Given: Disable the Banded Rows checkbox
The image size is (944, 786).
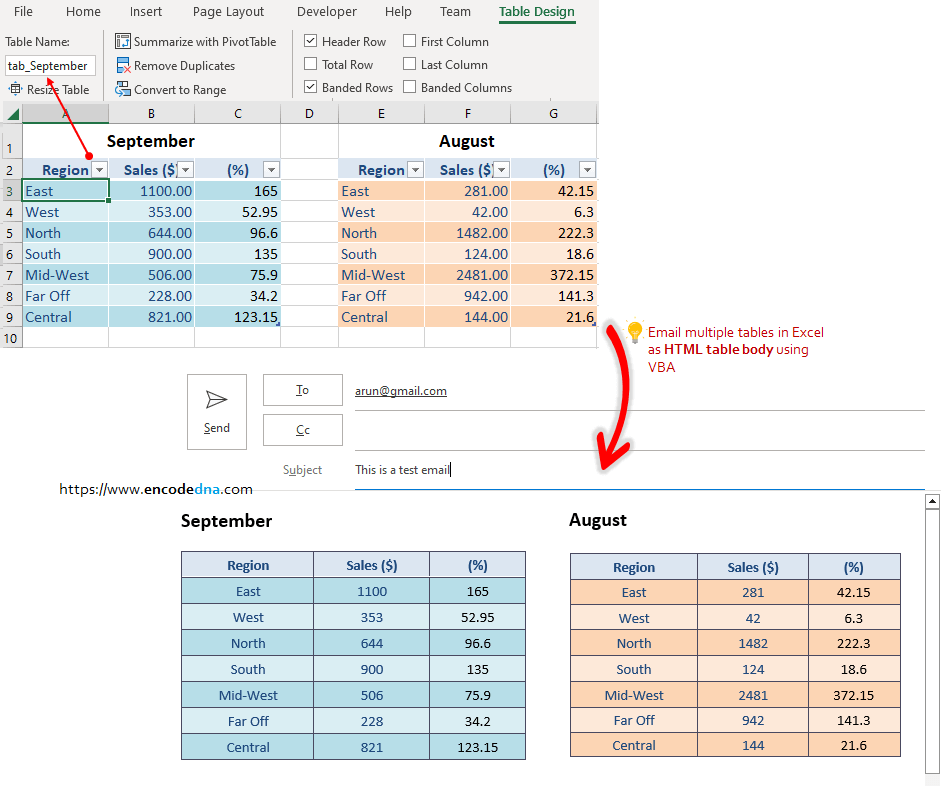Looking at the screenshot, I should point(310,87).
